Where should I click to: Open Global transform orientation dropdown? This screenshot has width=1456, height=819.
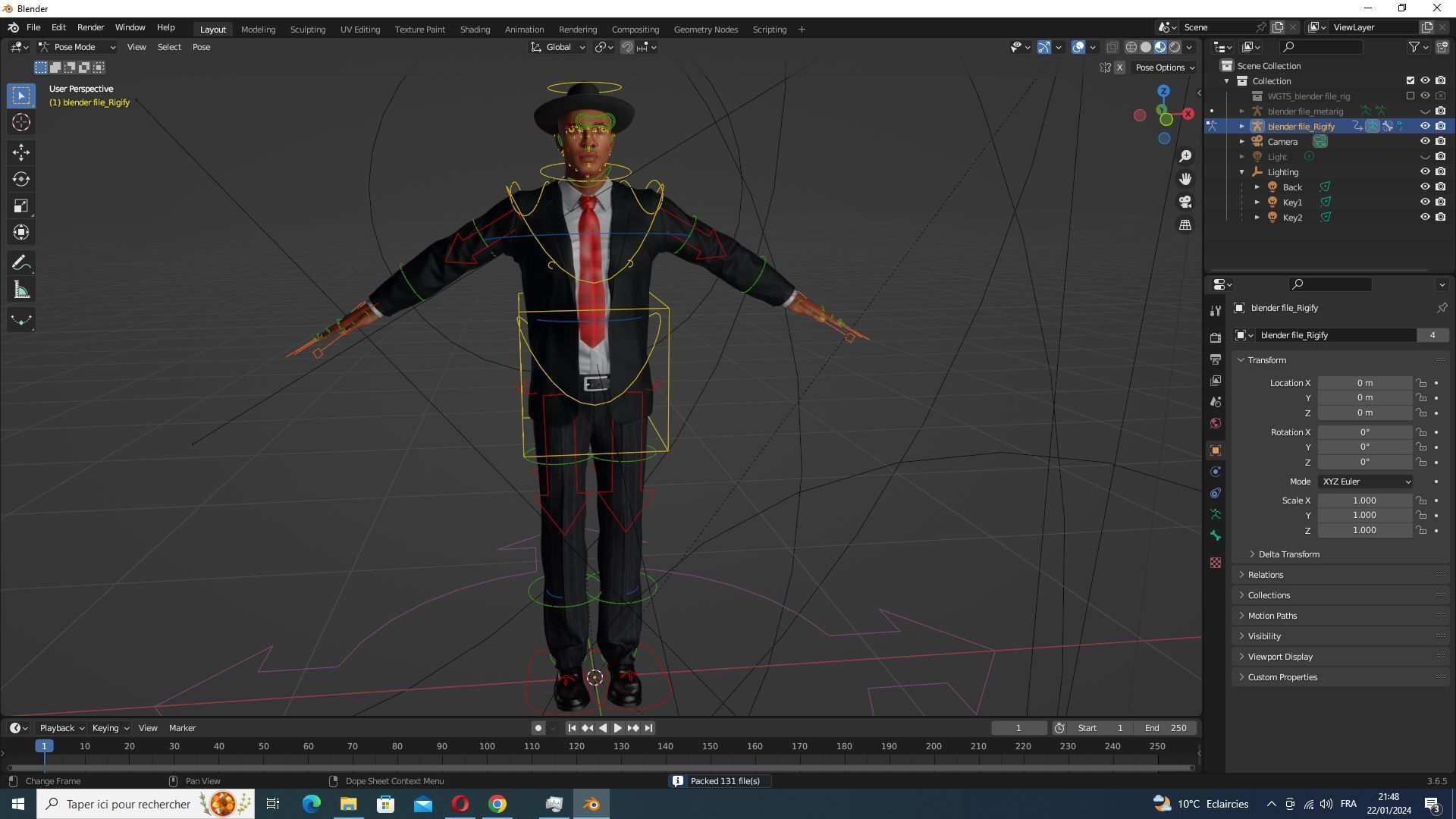(558, 47)
